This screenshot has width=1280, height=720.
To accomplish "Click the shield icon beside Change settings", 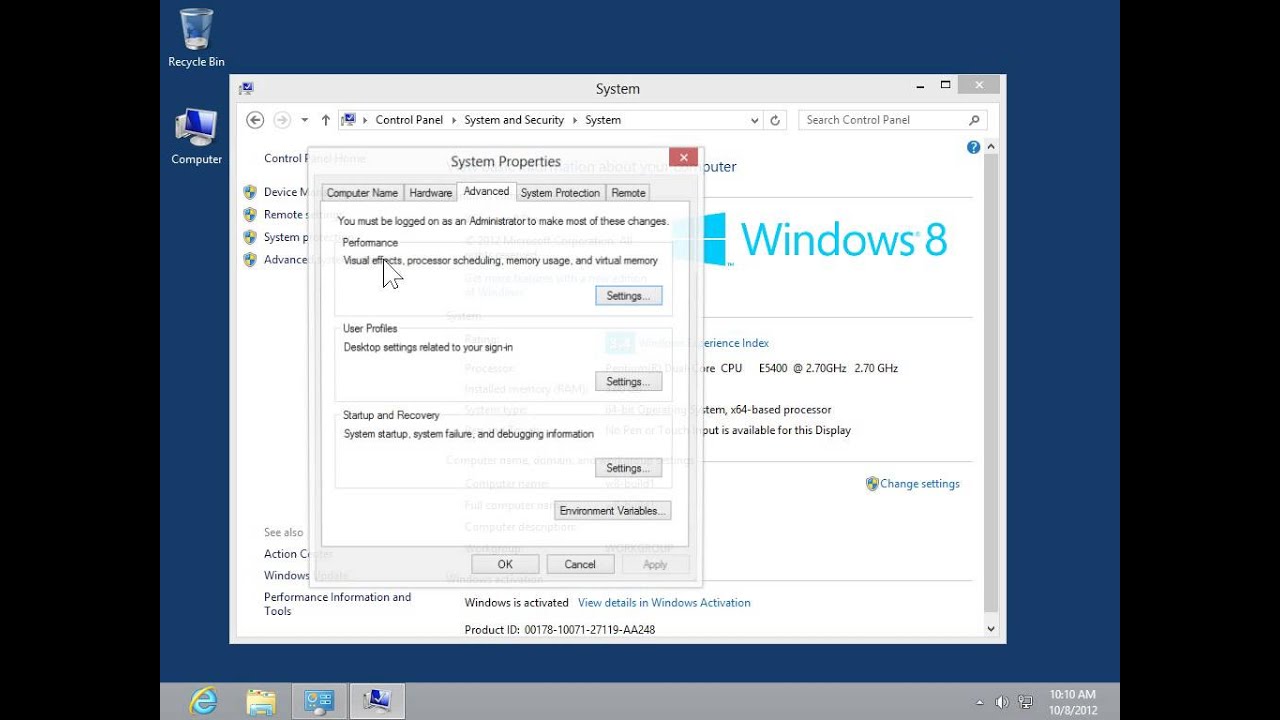I will pos(872,483).
